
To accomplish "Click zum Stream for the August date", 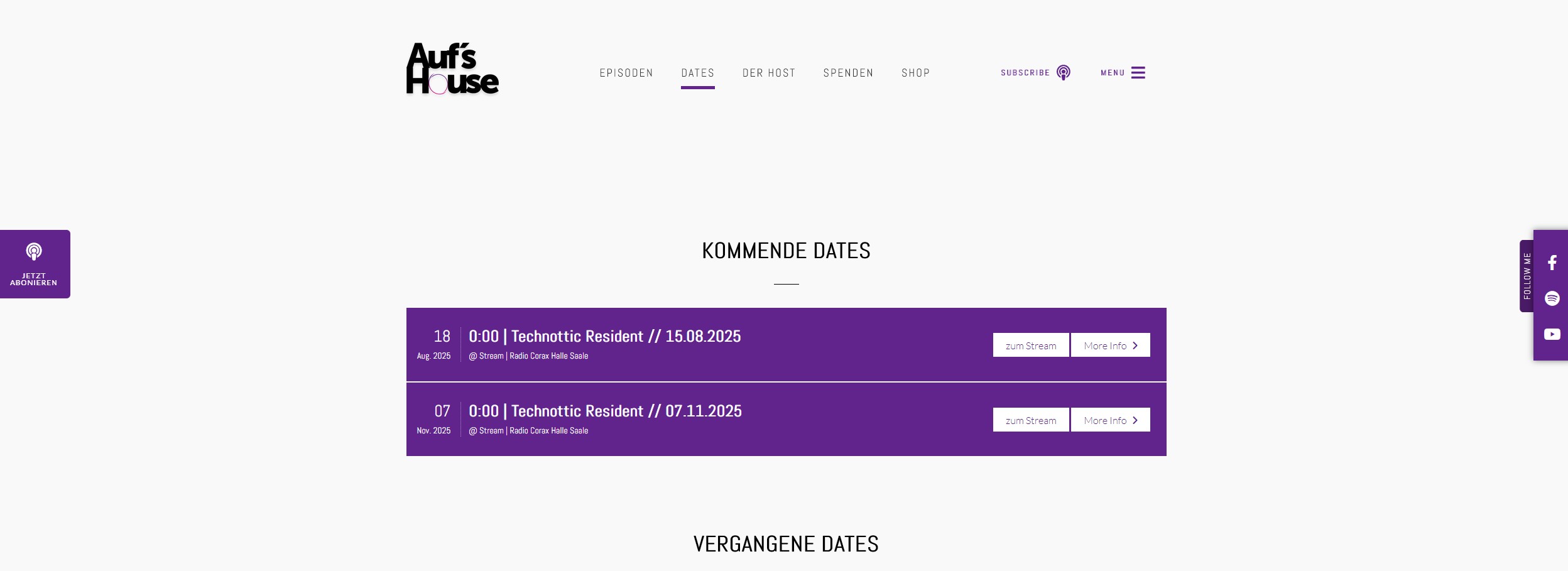I will pyautogui.click(x=1031, y=345).
